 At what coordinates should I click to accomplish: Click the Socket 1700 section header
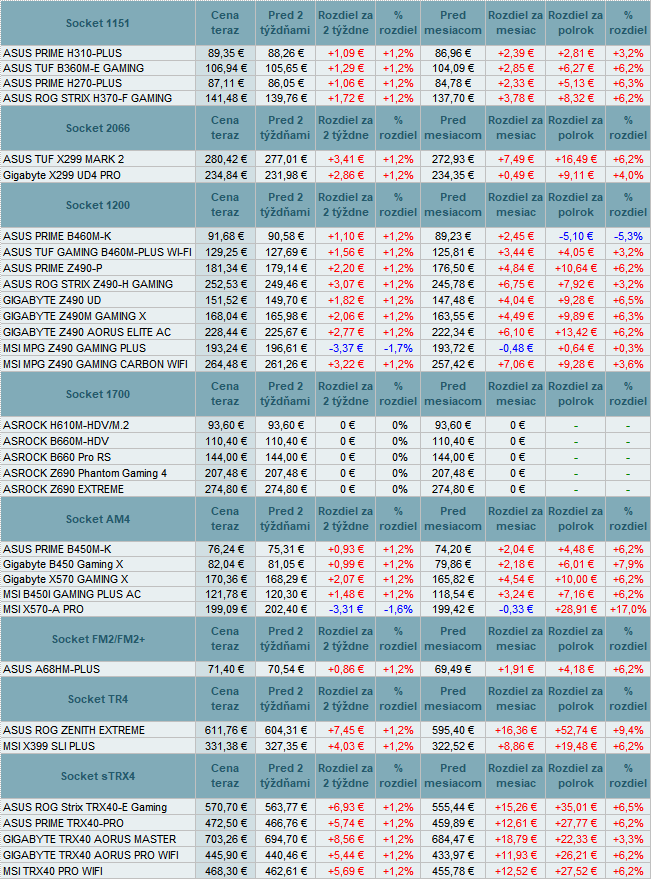click(x=97, y=394)
